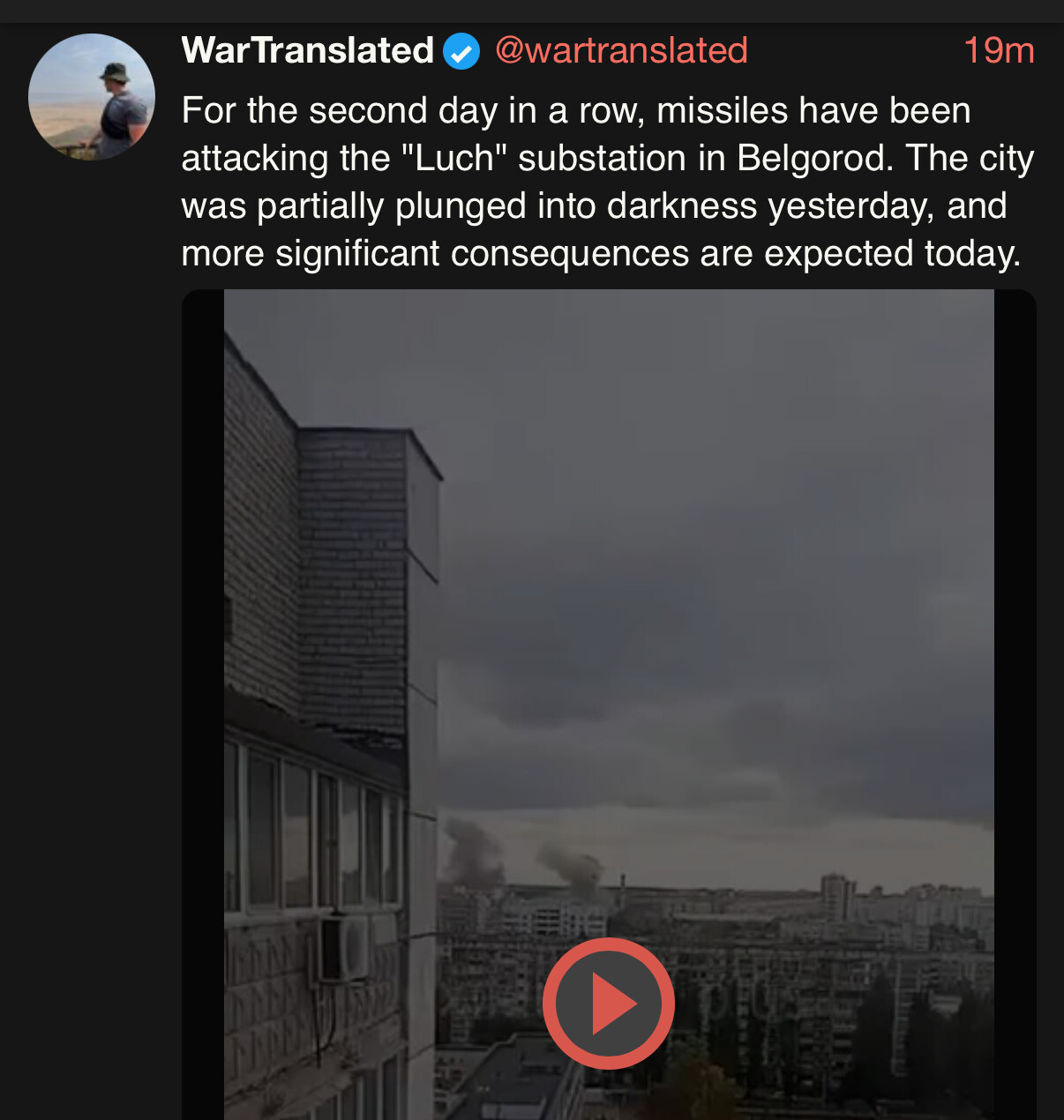
Task: Click the tweet's last line about consequences
Action: [600, 254]
